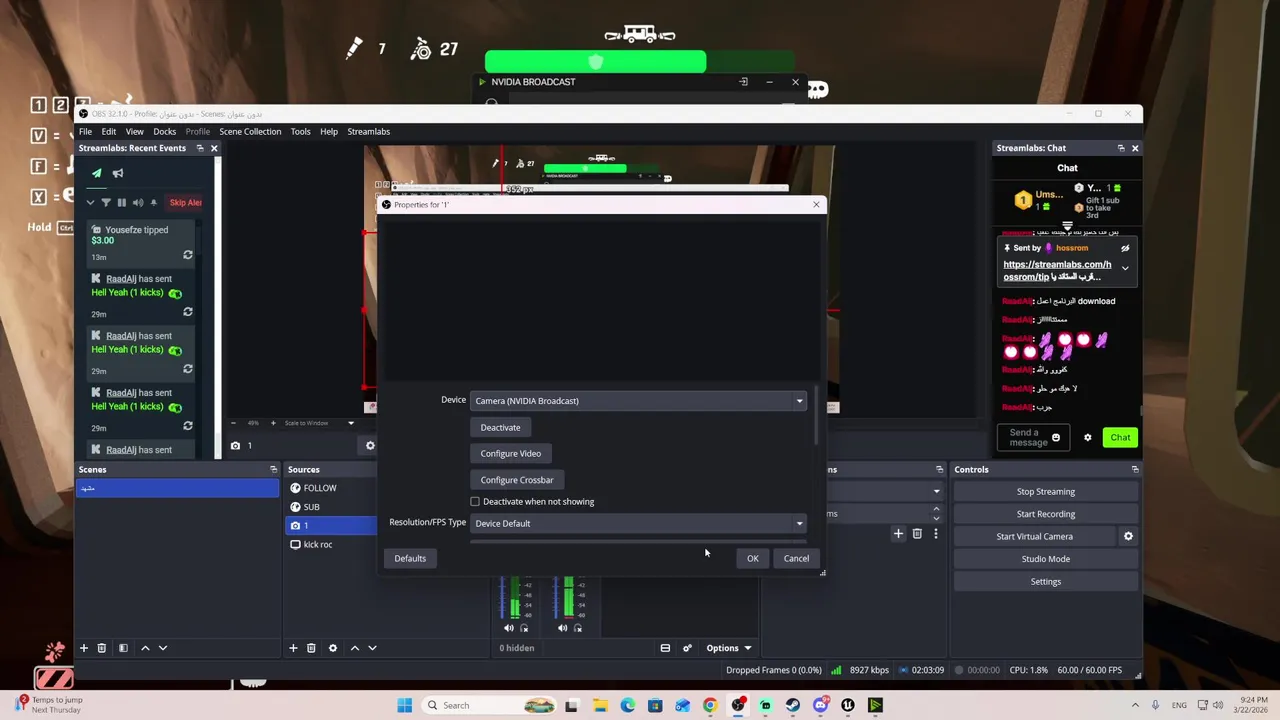Open source gear in preview toolbar
Screen dimensions: 1280x720
point(370,446)
